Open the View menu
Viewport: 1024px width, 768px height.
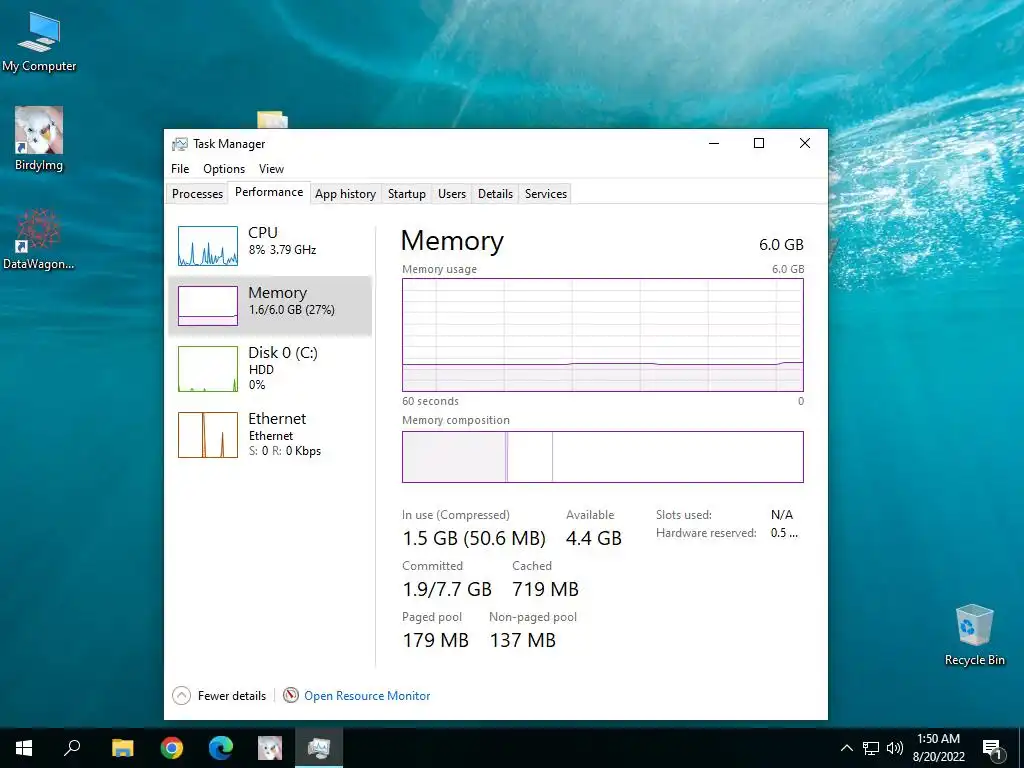tap(271, 168)
